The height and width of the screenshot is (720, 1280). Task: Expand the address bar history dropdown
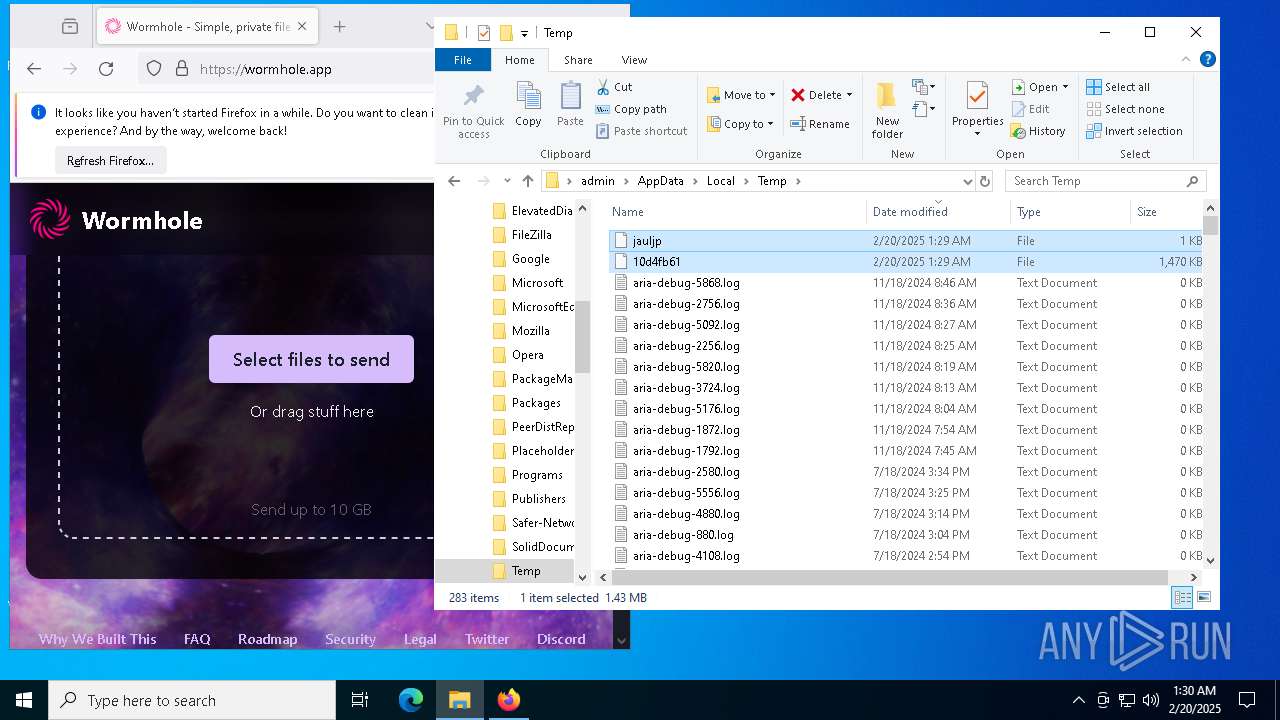[967, 181]
